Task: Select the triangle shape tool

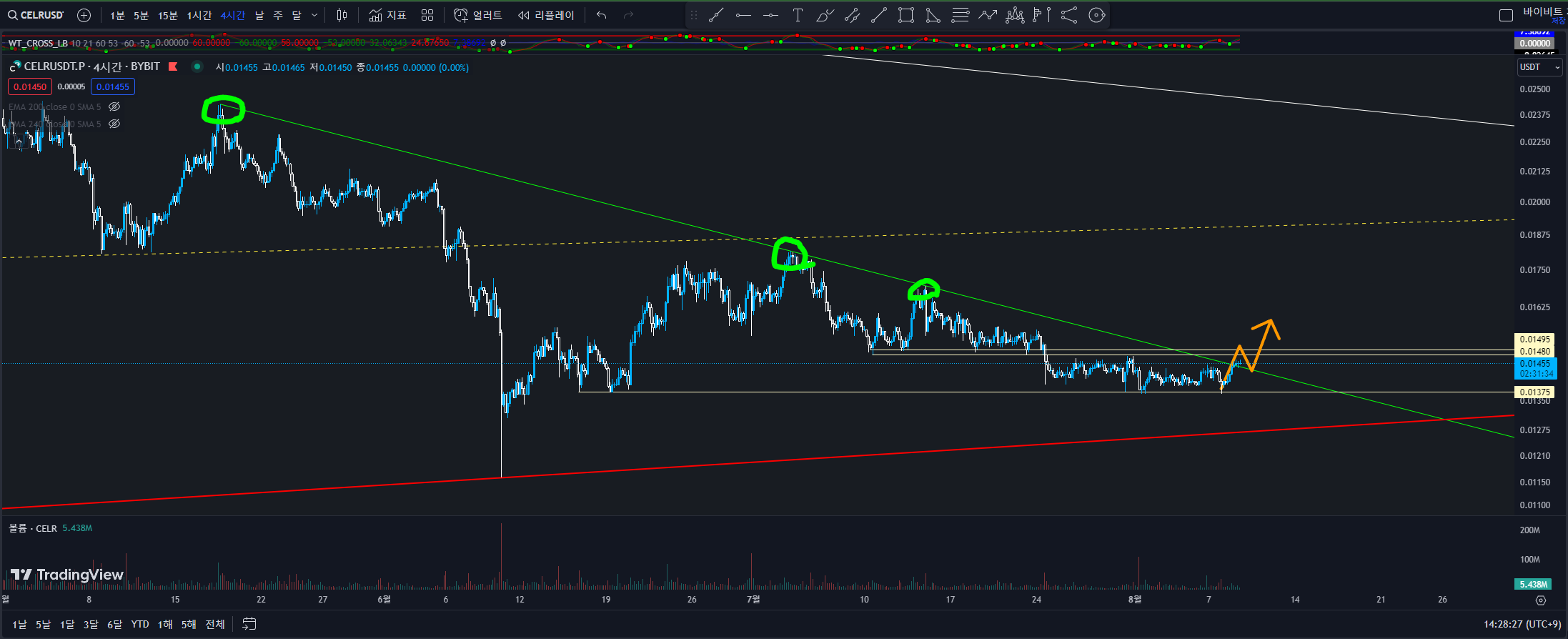Action: (x=933, y=15)
